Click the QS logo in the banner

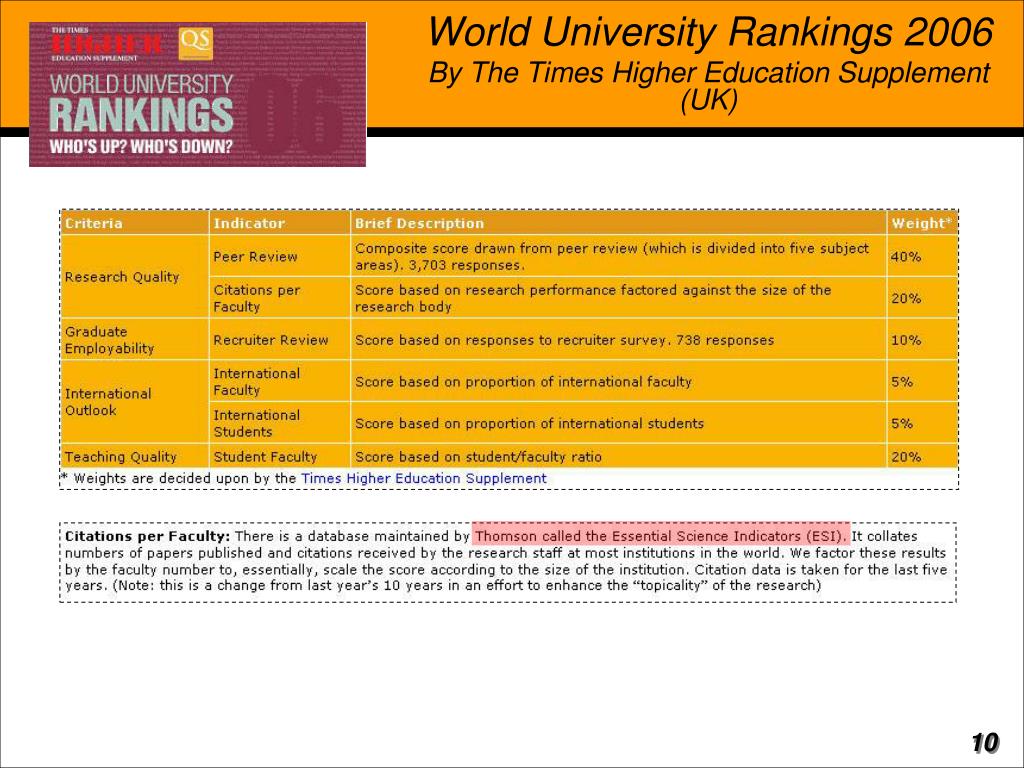tap(195, 42)
